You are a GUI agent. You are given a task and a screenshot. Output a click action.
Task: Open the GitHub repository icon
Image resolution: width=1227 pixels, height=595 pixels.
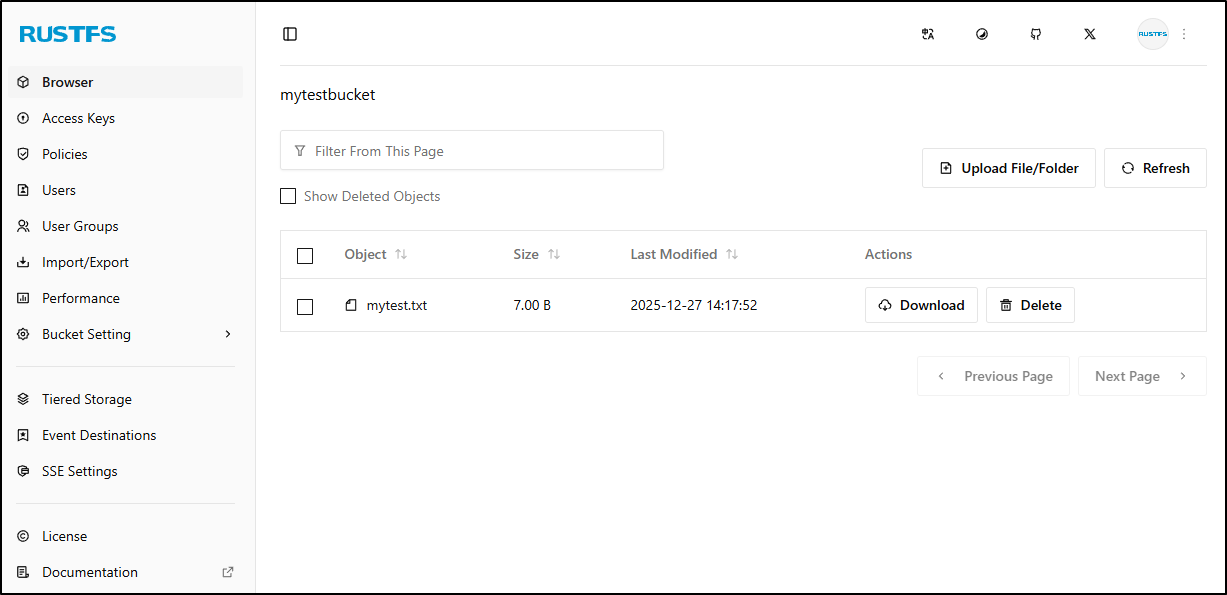pos(1036,34)
